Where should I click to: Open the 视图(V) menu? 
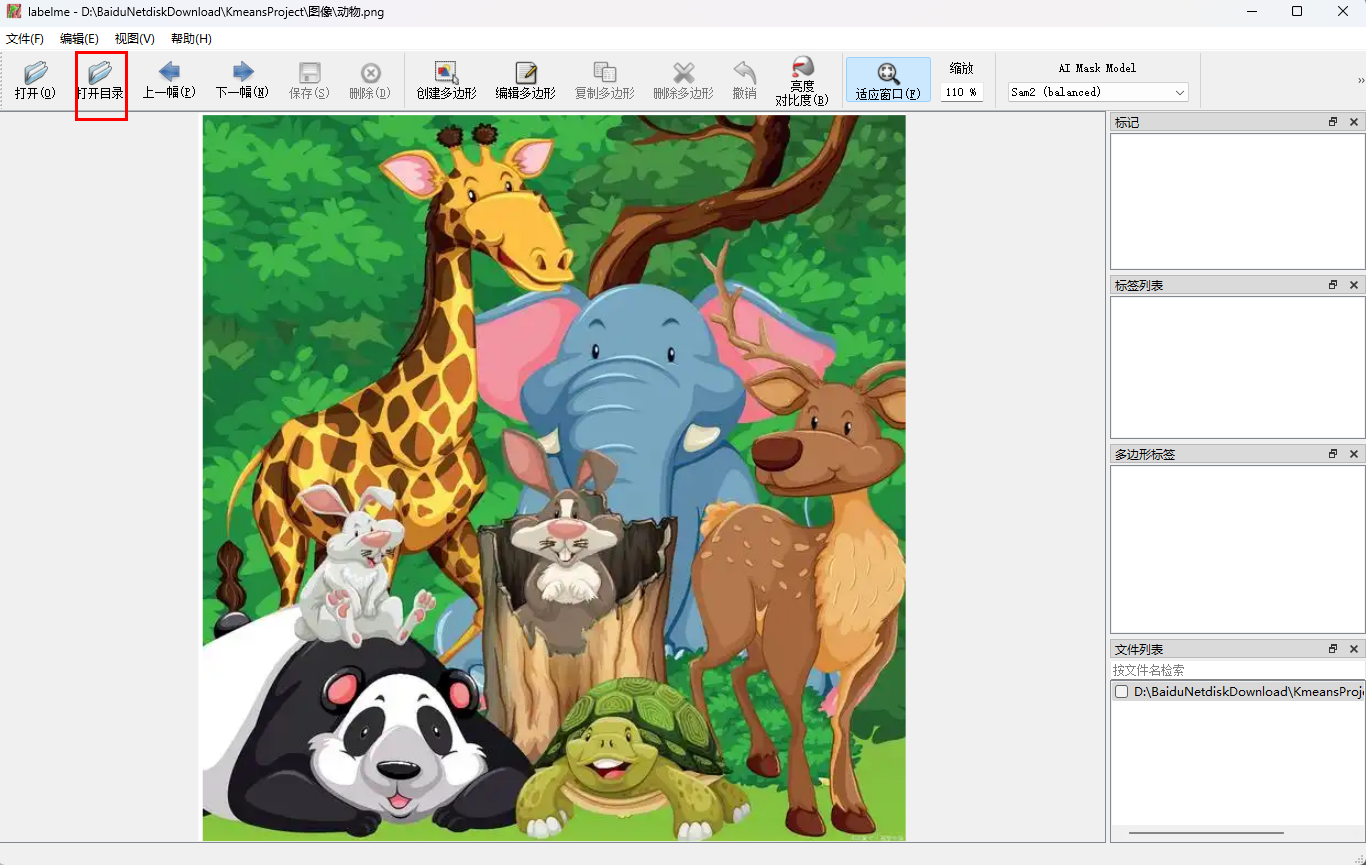click(x=134, y=39)
